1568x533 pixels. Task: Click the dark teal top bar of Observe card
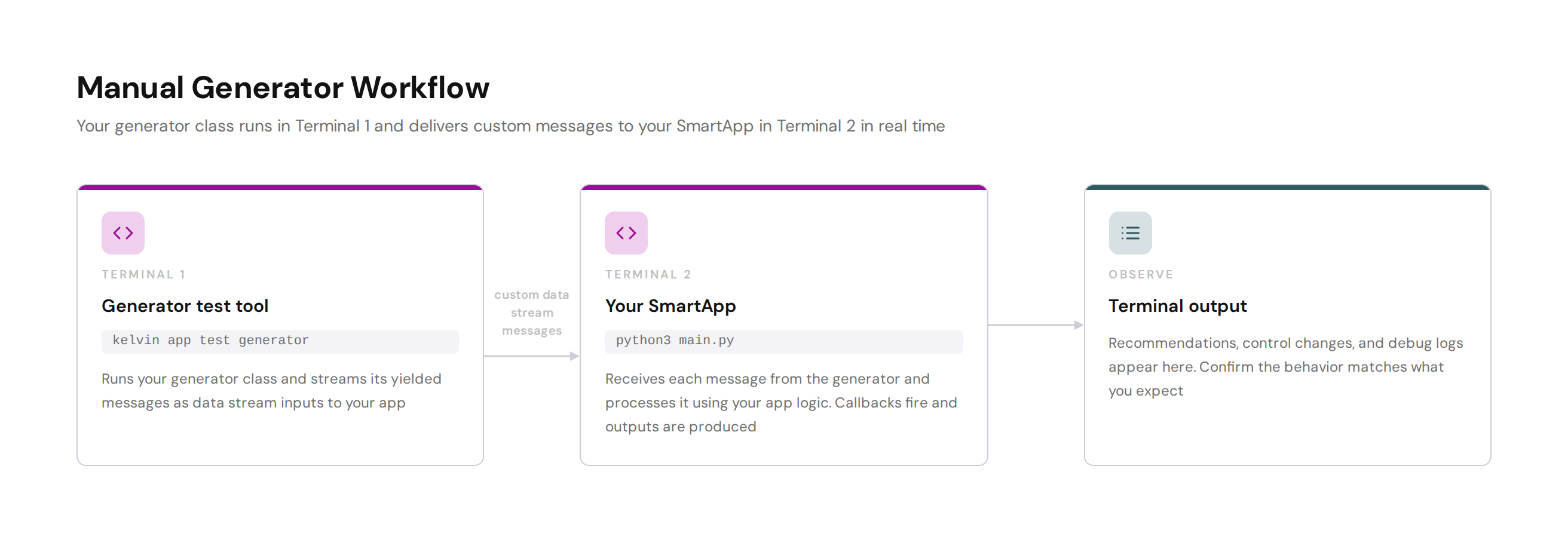click(x=1287, y=188)
